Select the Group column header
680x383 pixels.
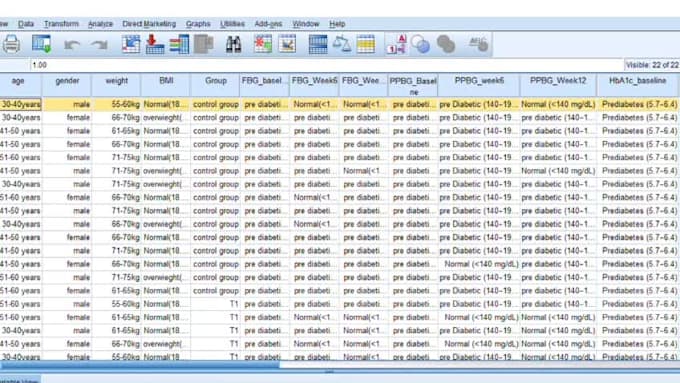click(x=215, y=85)
